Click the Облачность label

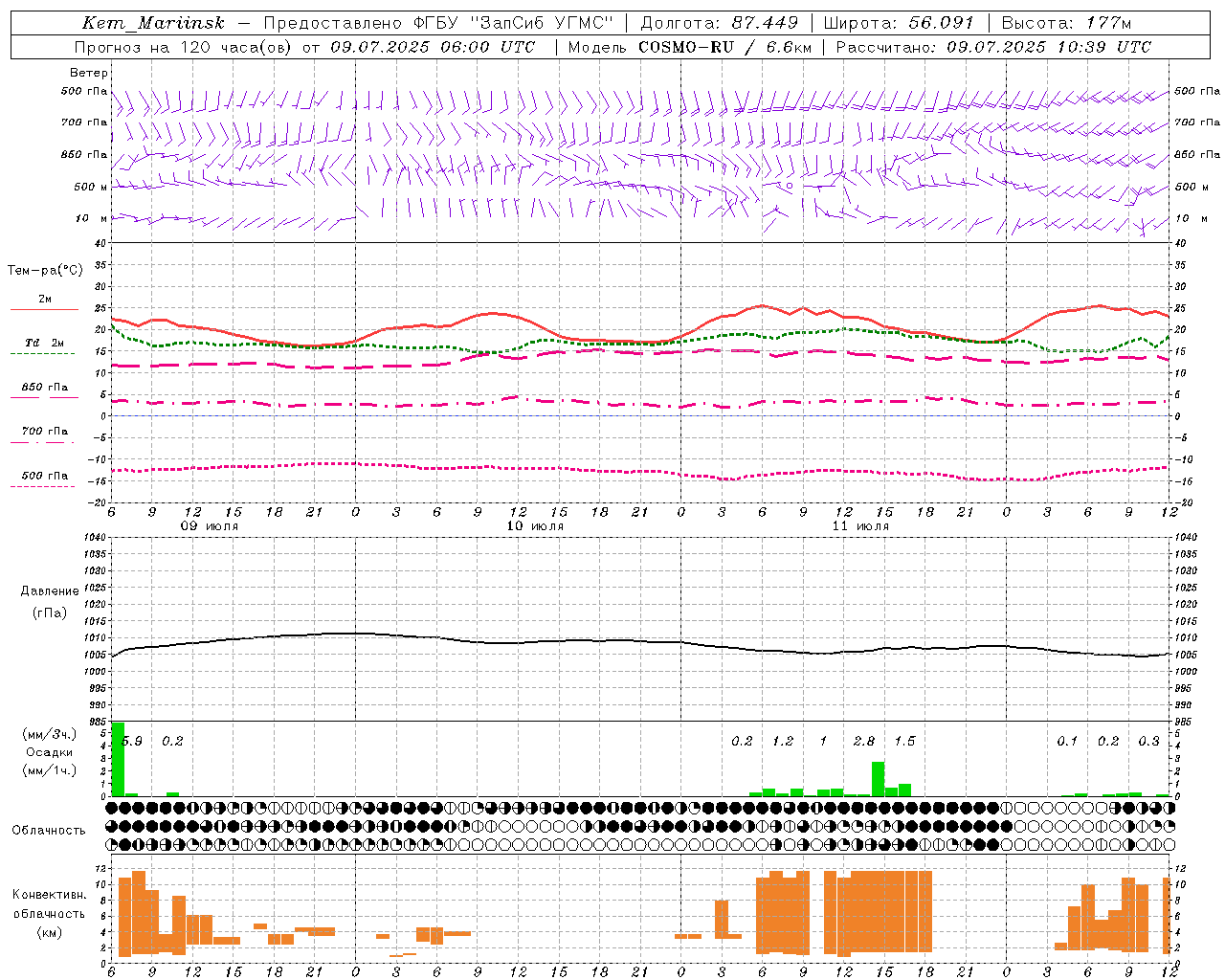point(49,831)
